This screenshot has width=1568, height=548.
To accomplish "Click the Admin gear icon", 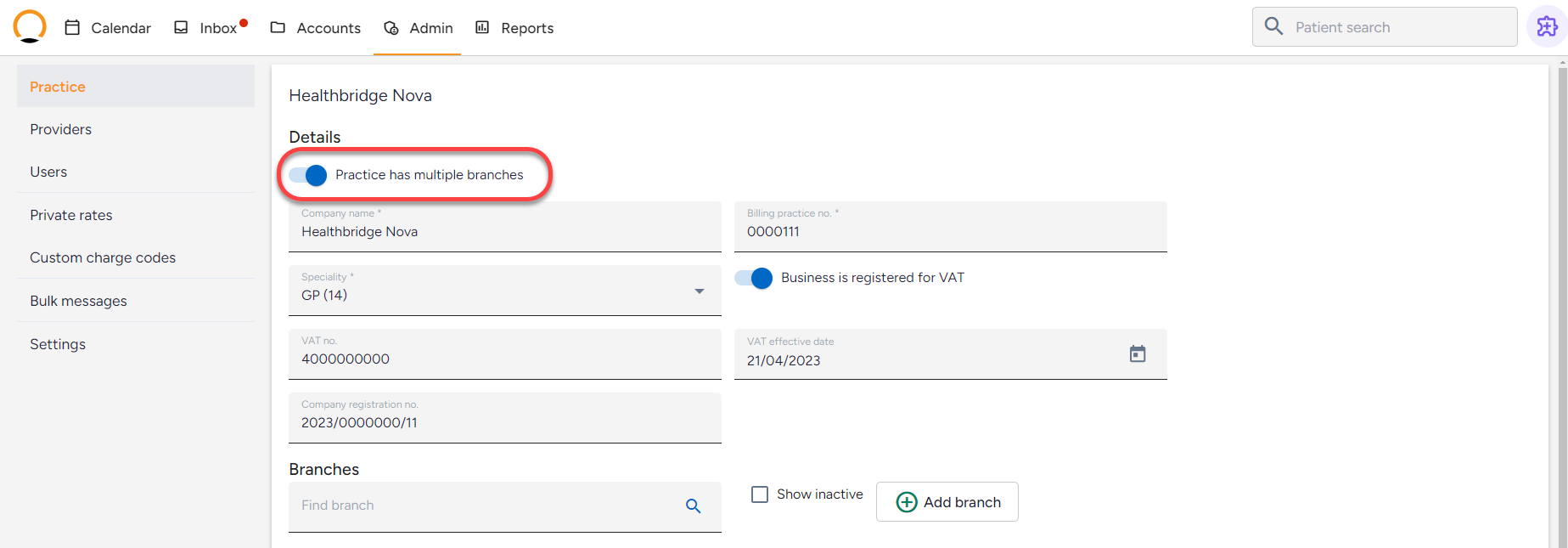I will (391, 28).
